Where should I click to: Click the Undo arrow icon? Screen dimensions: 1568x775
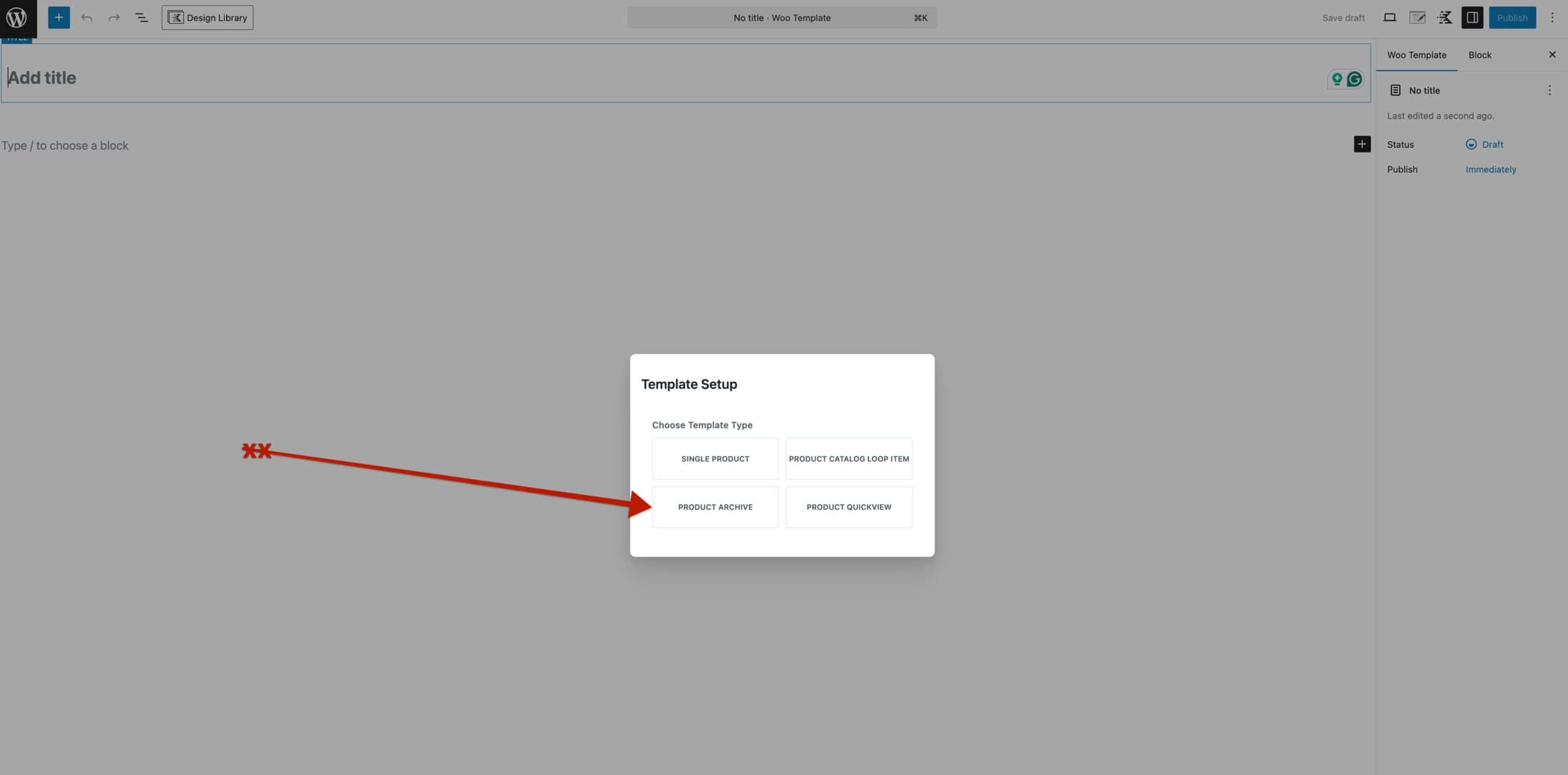(87, 18)
